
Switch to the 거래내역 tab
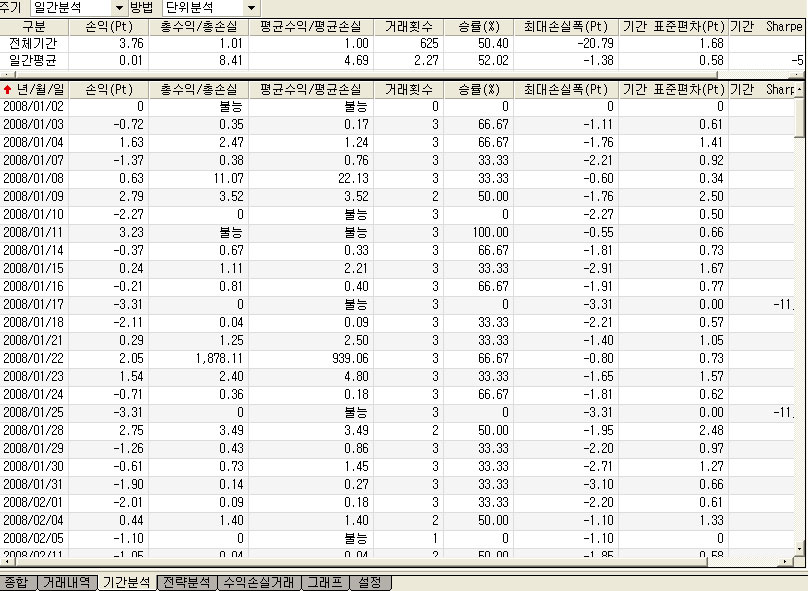(68, 582)
